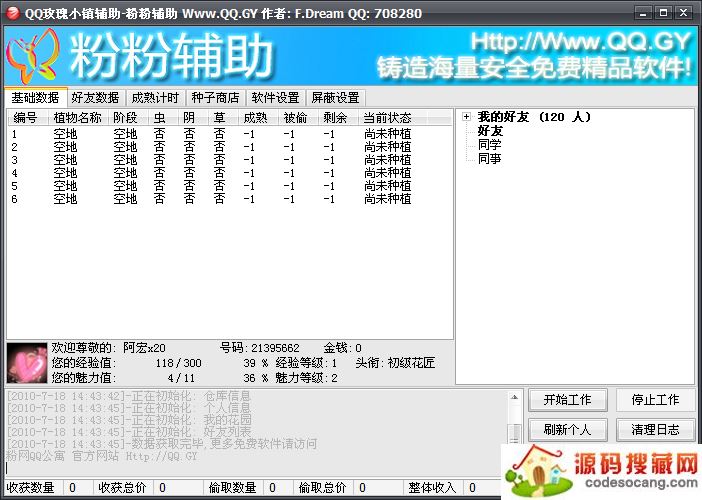The height and width of the screenshot is (500, 702).
Task: Click 空地 plant name in row 3
Action: coord(65,160)
